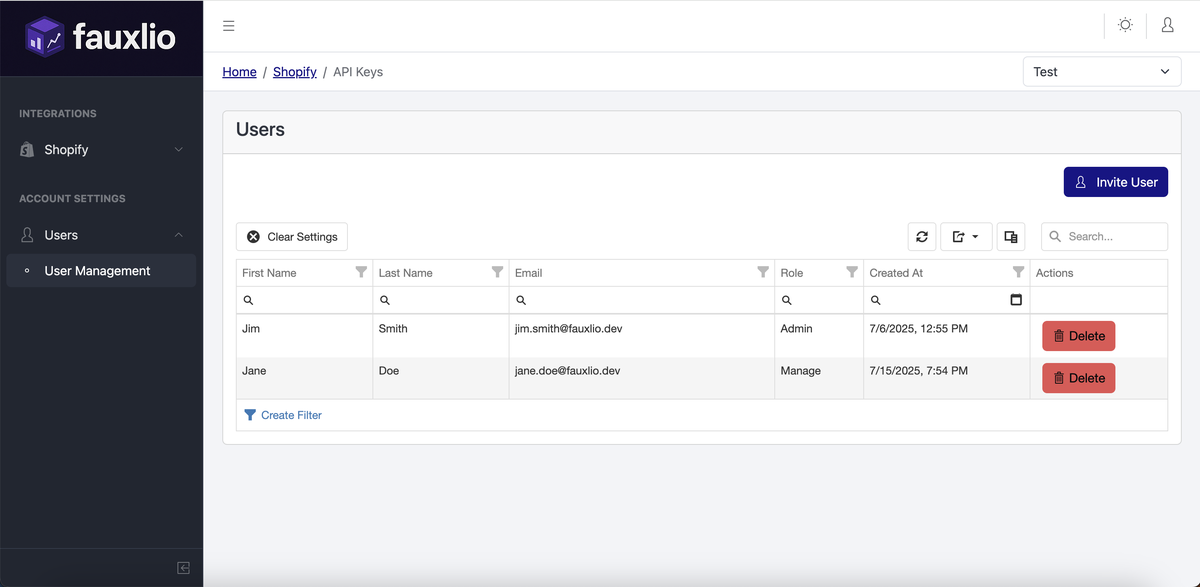Click search operator icon under First Name
The height and width of the screenshot is (587, 1200).
248,300
